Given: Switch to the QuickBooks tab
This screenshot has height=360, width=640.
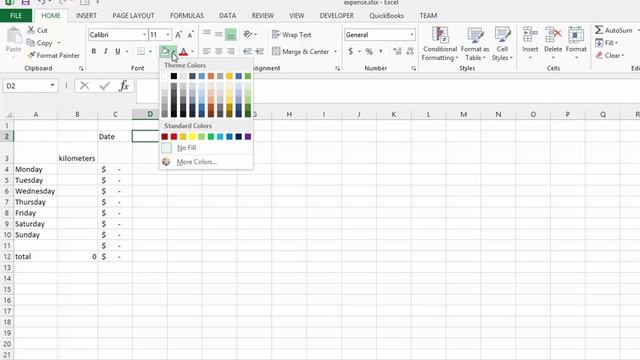Looking at the screenshot, I should click(386, 16).
